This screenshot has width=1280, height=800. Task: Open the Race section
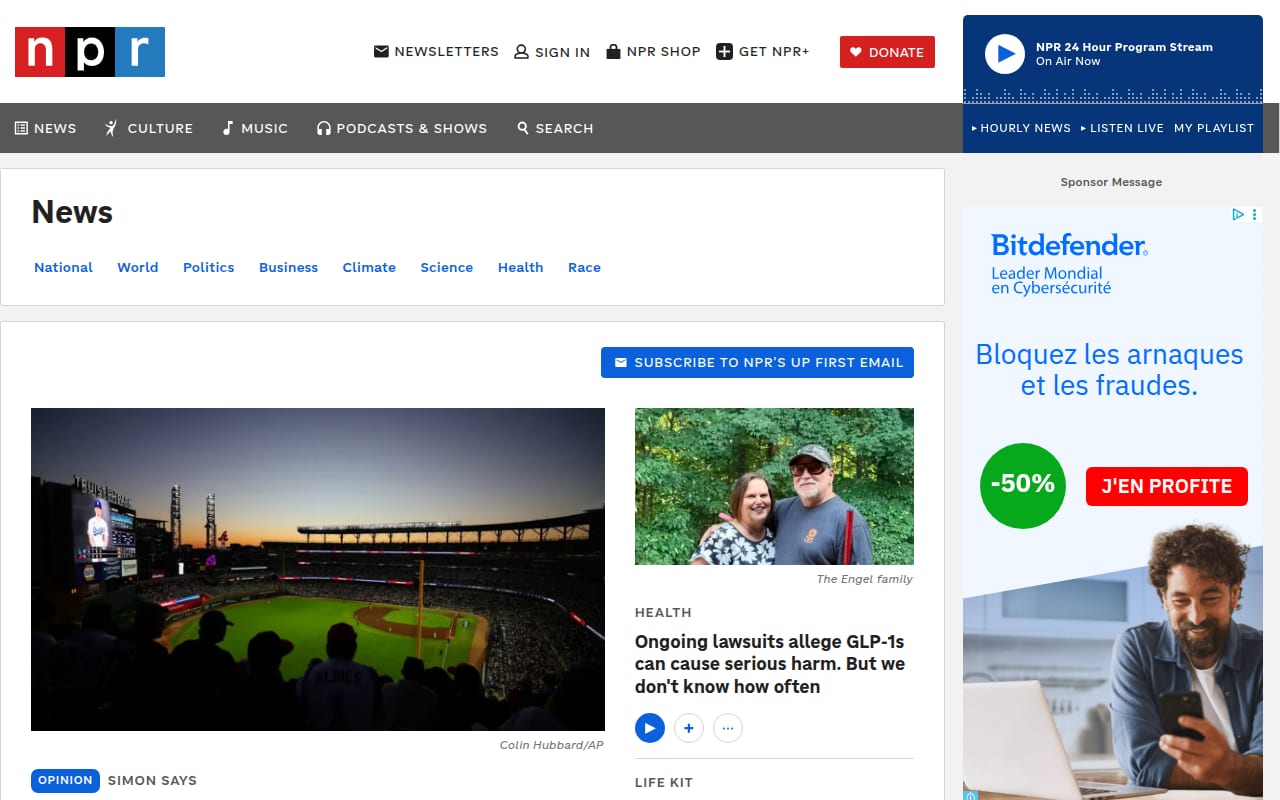pos(584,267)
